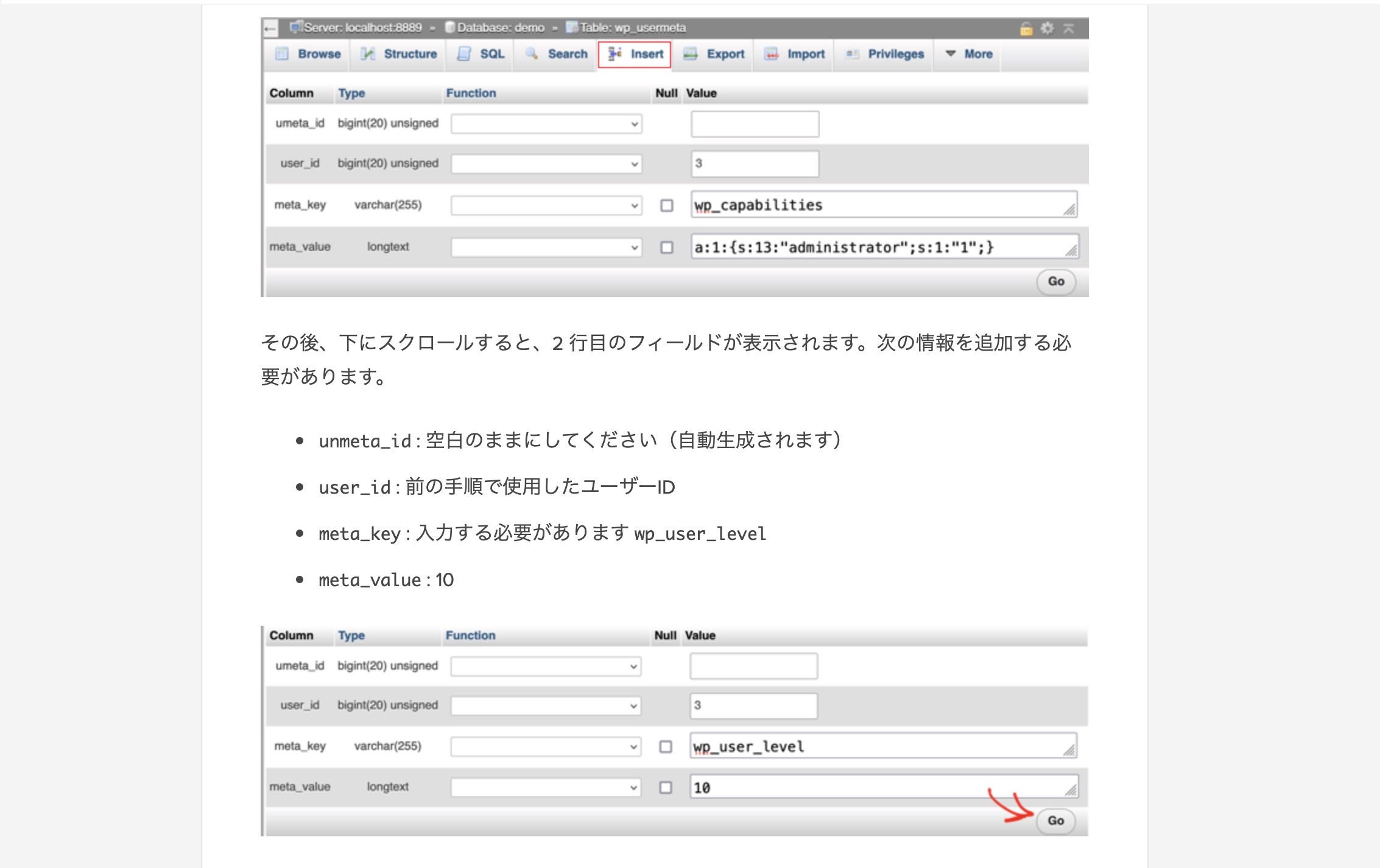
Task: Toggle Null checkbox for meta_value 10 row
Action: [666, 788]
